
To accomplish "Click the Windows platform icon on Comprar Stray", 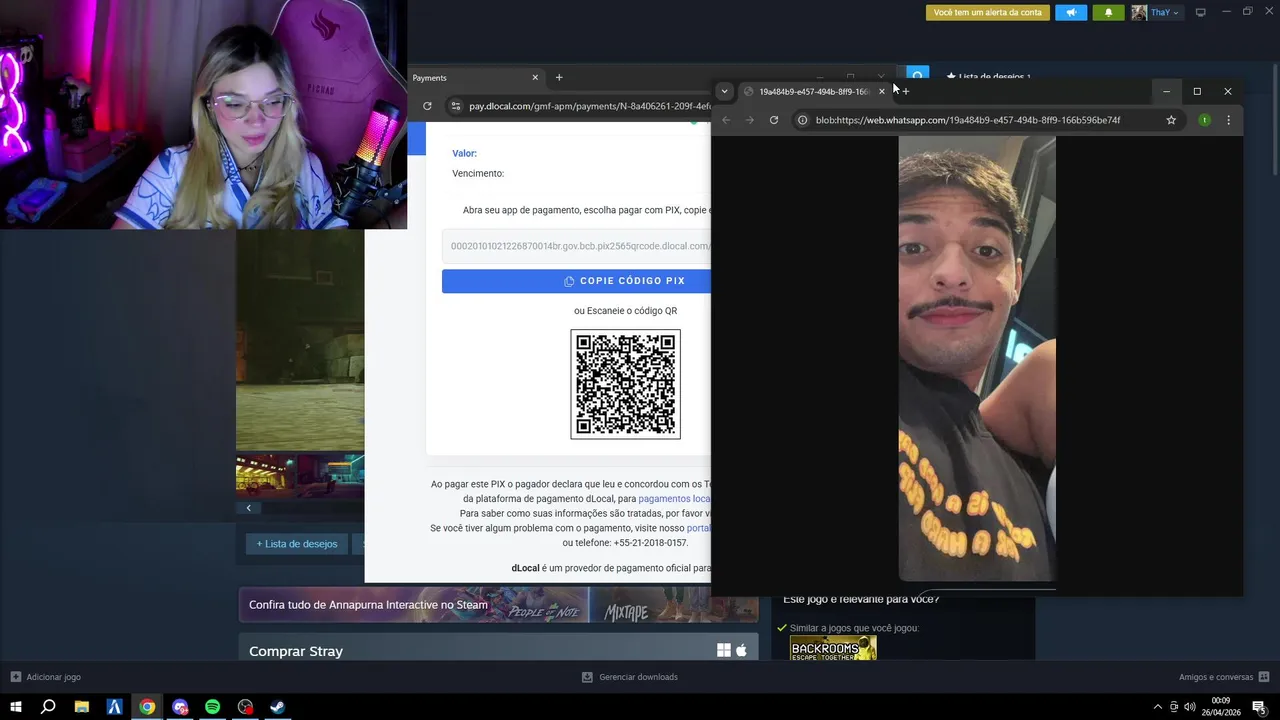I will 724,651.
